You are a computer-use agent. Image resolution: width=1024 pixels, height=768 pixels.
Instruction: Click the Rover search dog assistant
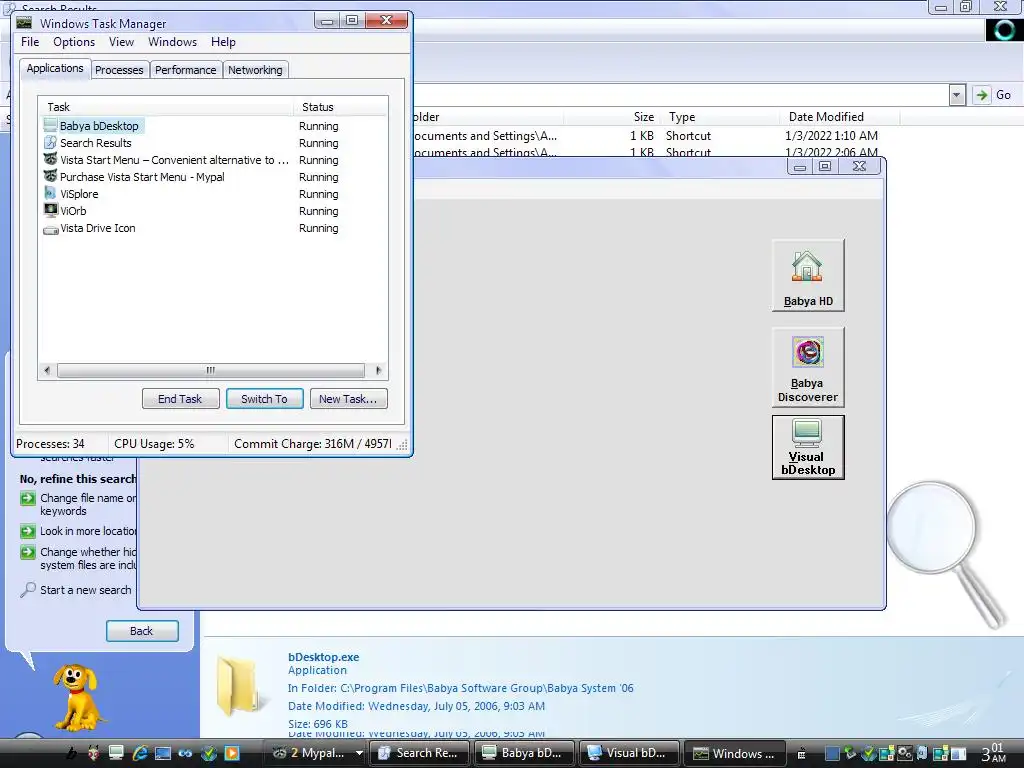coord(77,697)
